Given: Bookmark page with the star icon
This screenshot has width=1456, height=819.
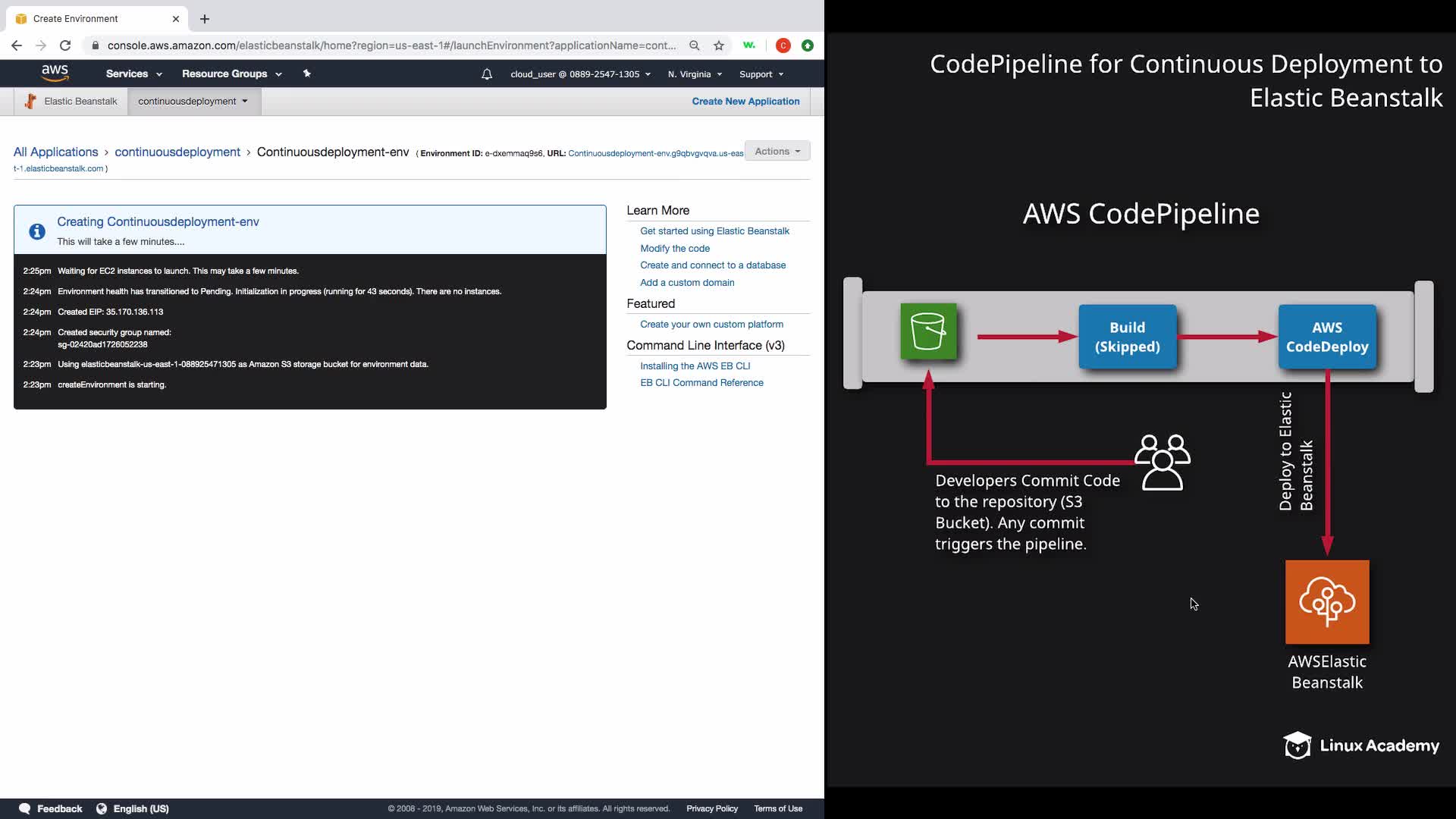Looking at the screenshot, I should (719, 45).
